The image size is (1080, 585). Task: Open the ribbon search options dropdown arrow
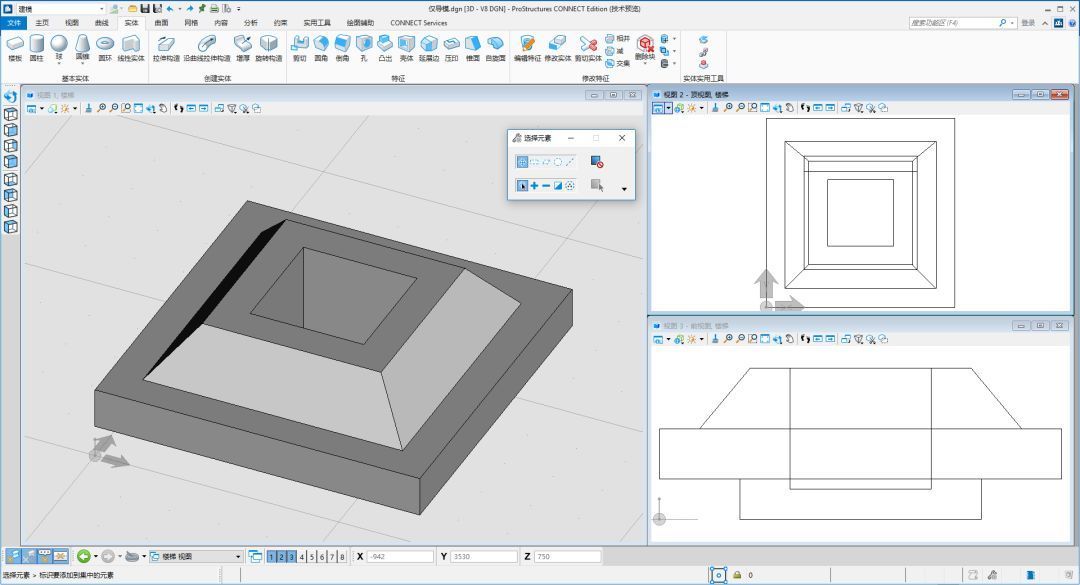click(x=1012, y=23)
